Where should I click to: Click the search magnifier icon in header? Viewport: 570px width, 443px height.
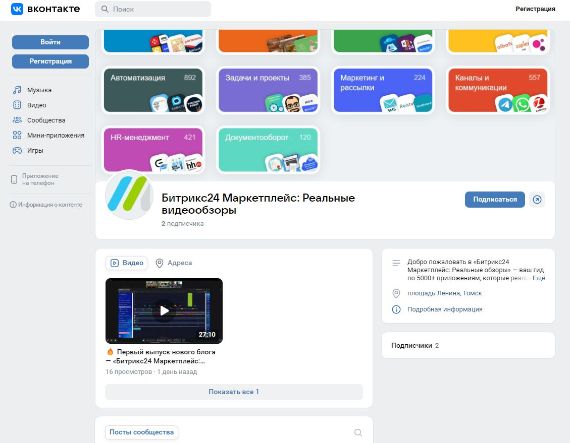(x=105, y=9)
